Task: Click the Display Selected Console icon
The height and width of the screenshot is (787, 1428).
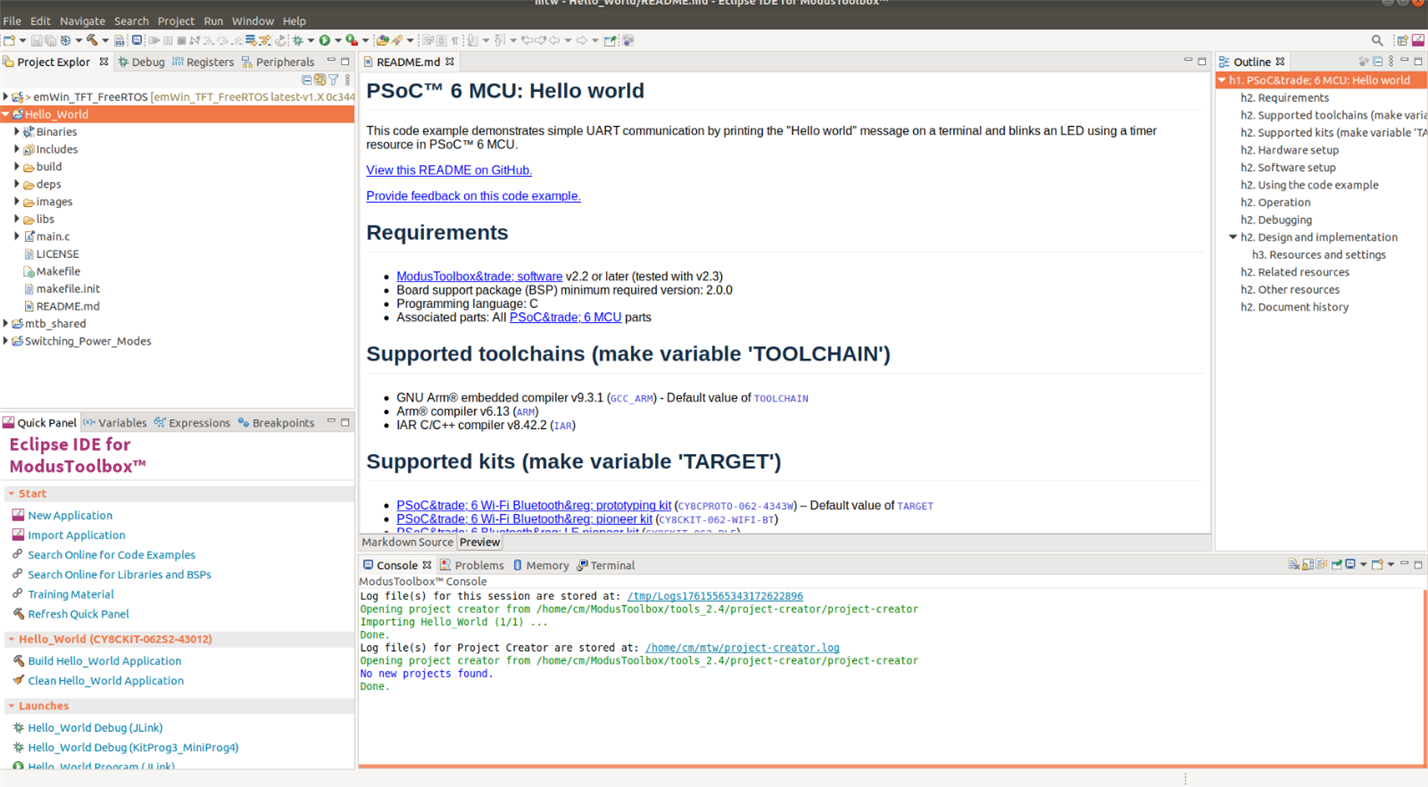Action: [x=1351, y=565]
